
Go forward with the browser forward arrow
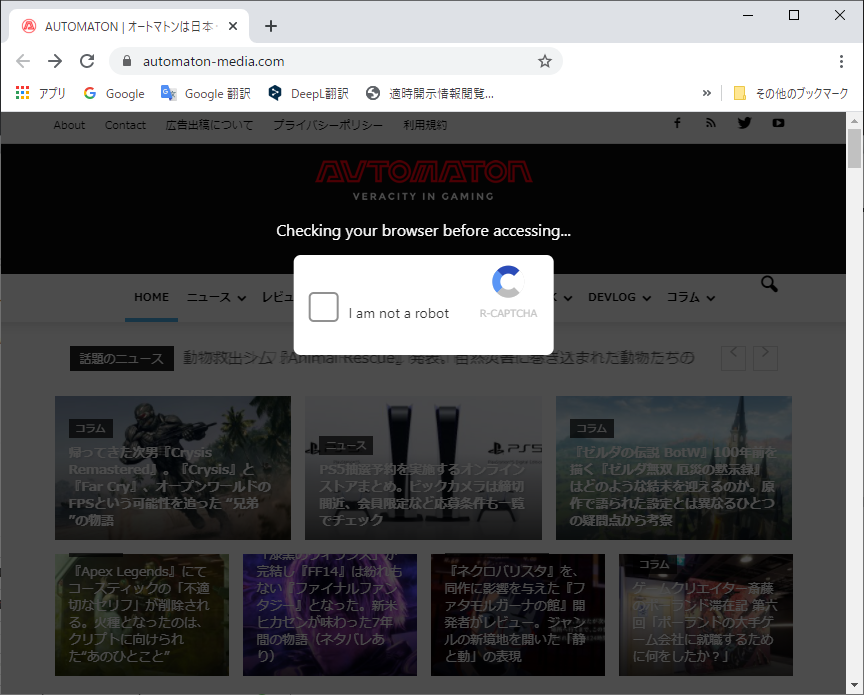click(x=55, y=61)
